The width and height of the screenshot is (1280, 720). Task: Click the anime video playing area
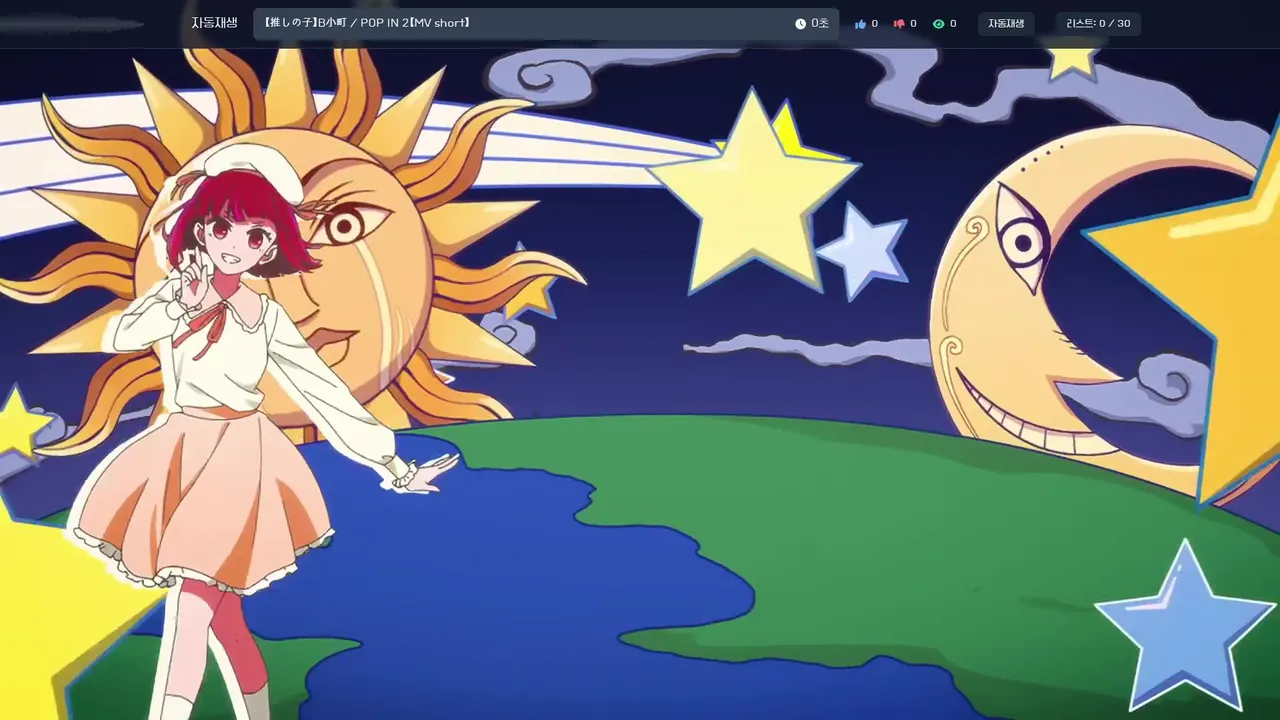click(640, 383)
